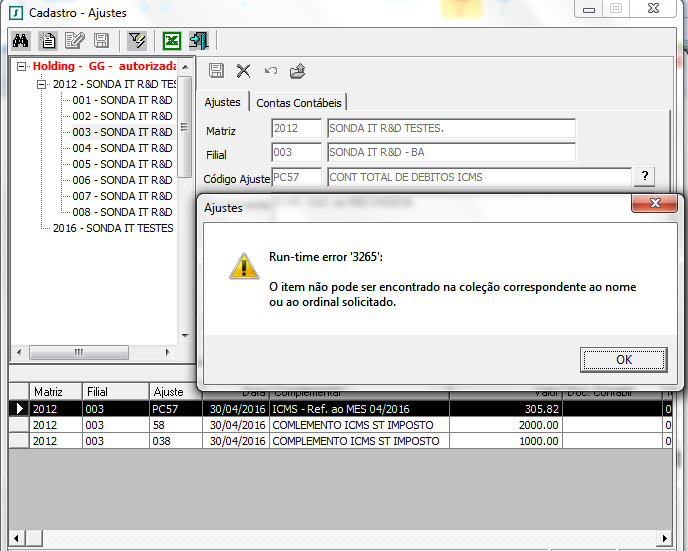Switch to the Contas Contábeis tab
This screenshot has width=688, height=551.
pyautogui.click(x=298, y=103)
